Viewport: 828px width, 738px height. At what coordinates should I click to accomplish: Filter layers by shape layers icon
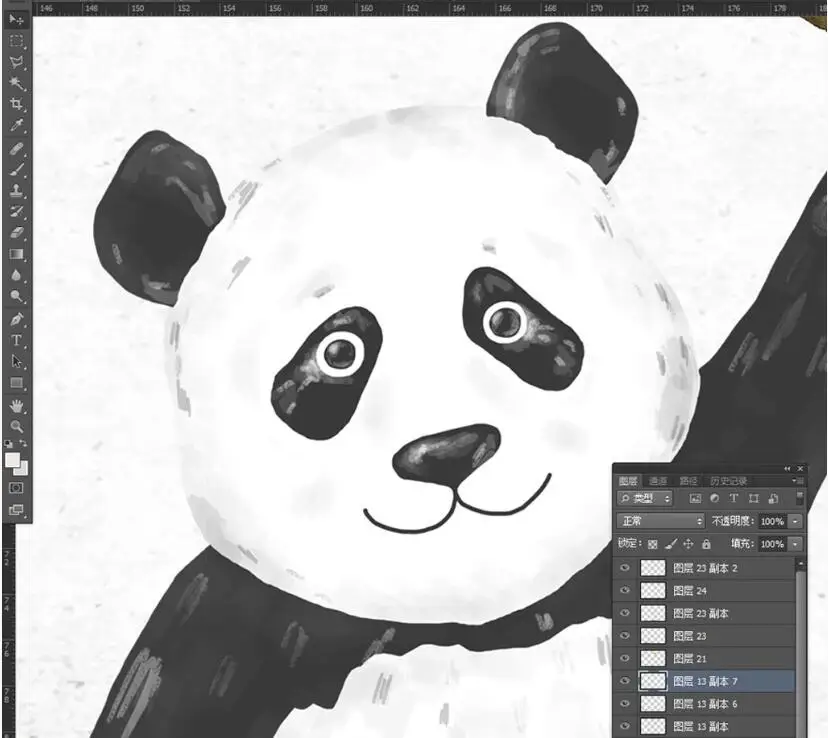754,498
